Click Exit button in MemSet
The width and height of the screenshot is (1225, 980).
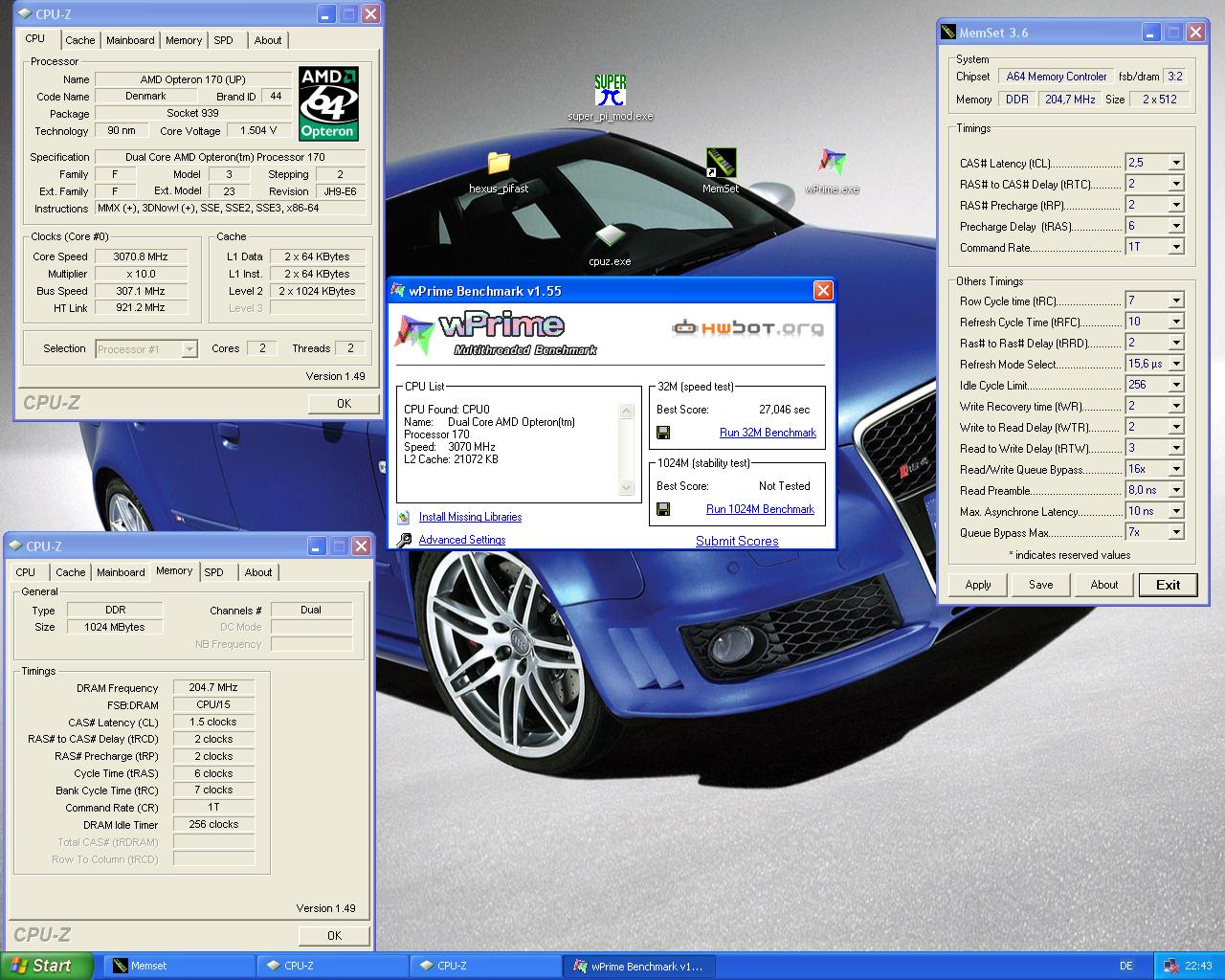pyautogui.click(x=1168, y=585)
